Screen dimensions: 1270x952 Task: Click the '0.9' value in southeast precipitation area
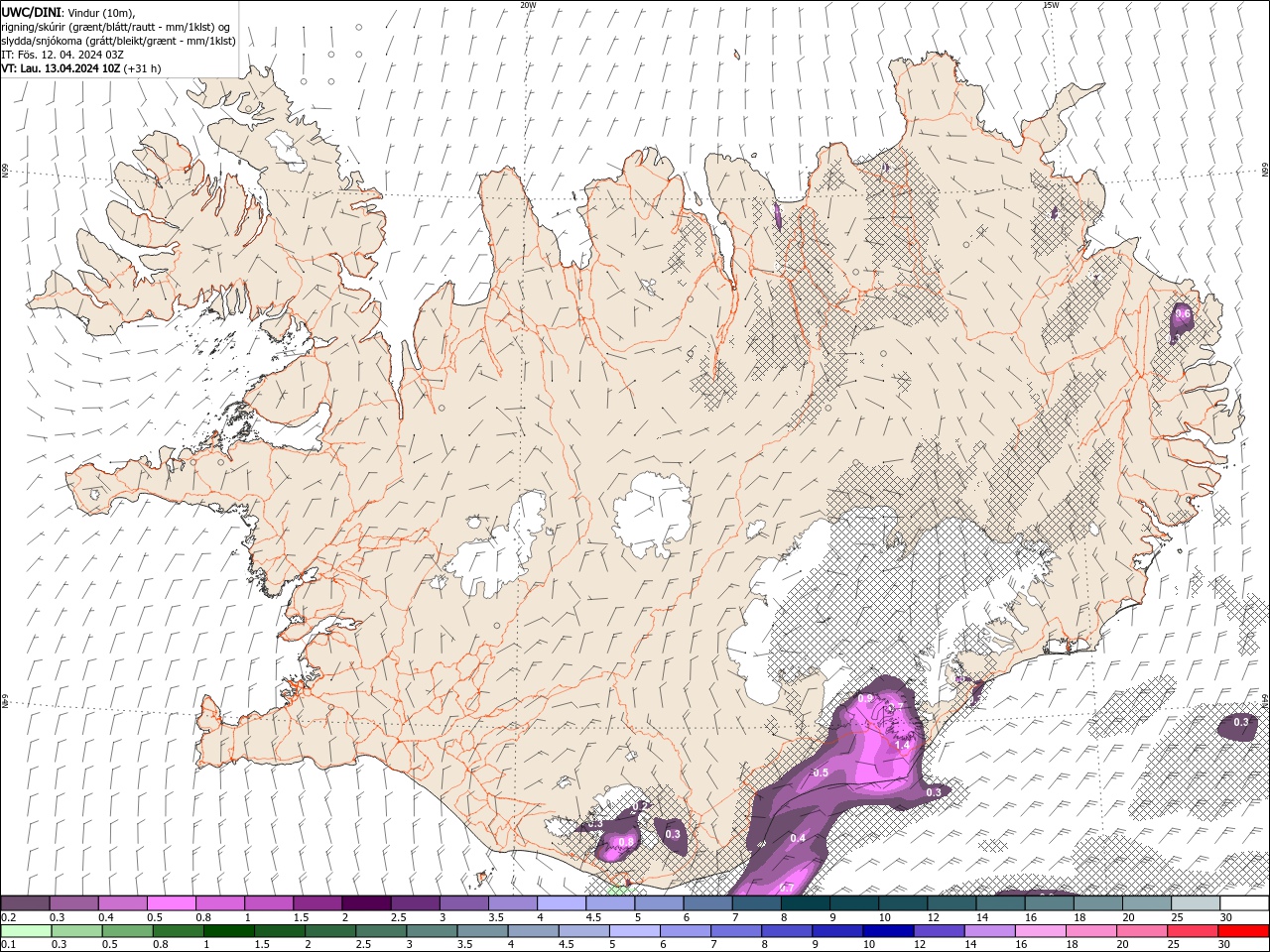pyautogui.click(x=865, y=699)
